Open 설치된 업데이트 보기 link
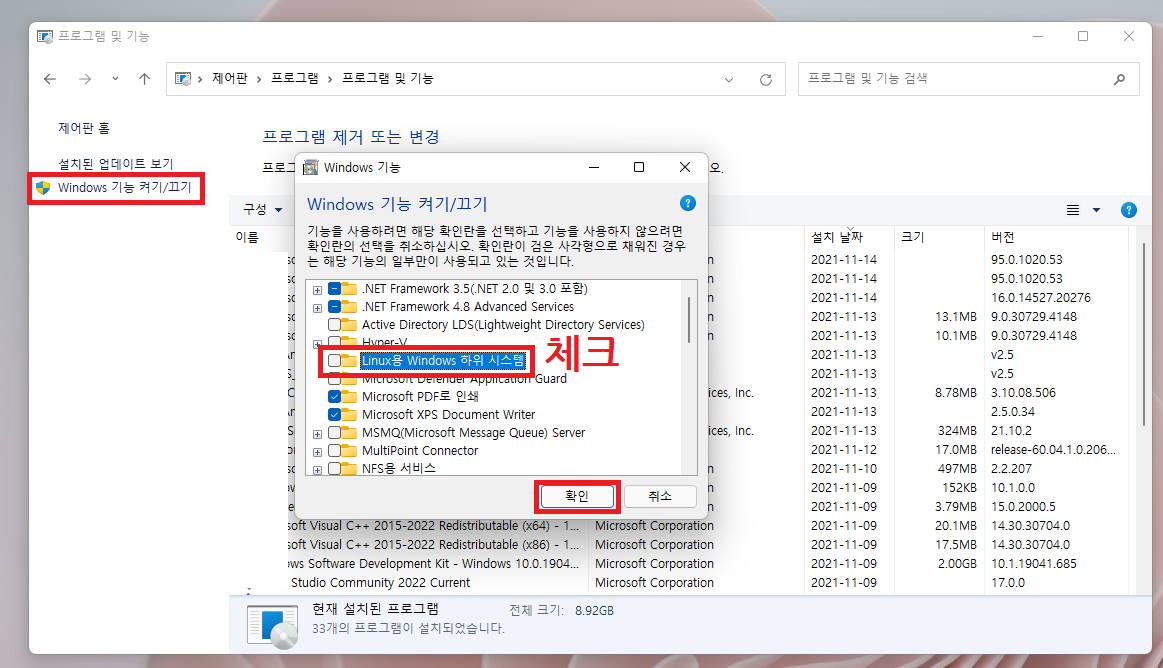The width and height of the screenshot is (1163, 668). coord(116,164)
